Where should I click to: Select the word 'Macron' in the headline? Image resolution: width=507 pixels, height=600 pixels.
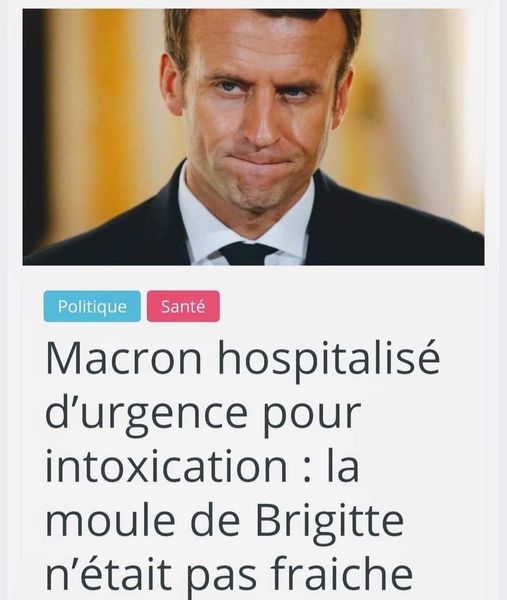coord(124,358)
